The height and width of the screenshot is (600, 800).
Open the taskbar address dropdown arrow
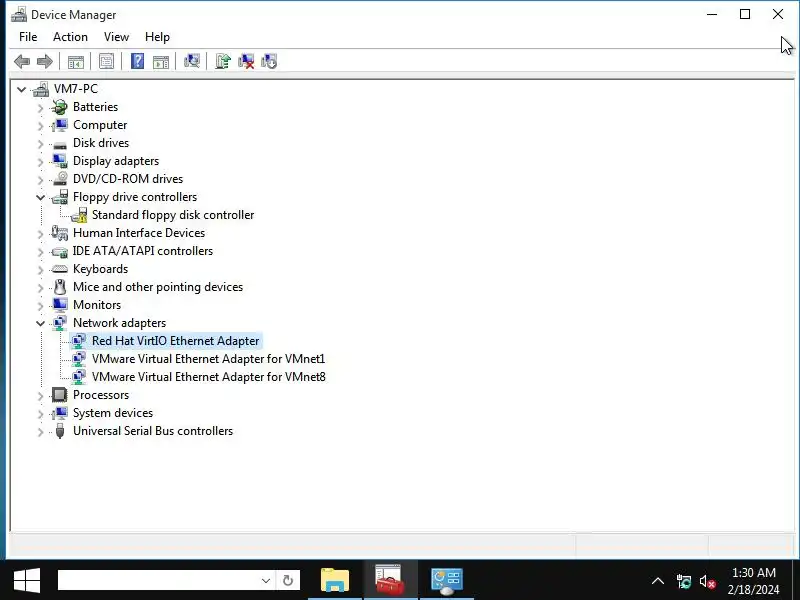click(266, 581)
